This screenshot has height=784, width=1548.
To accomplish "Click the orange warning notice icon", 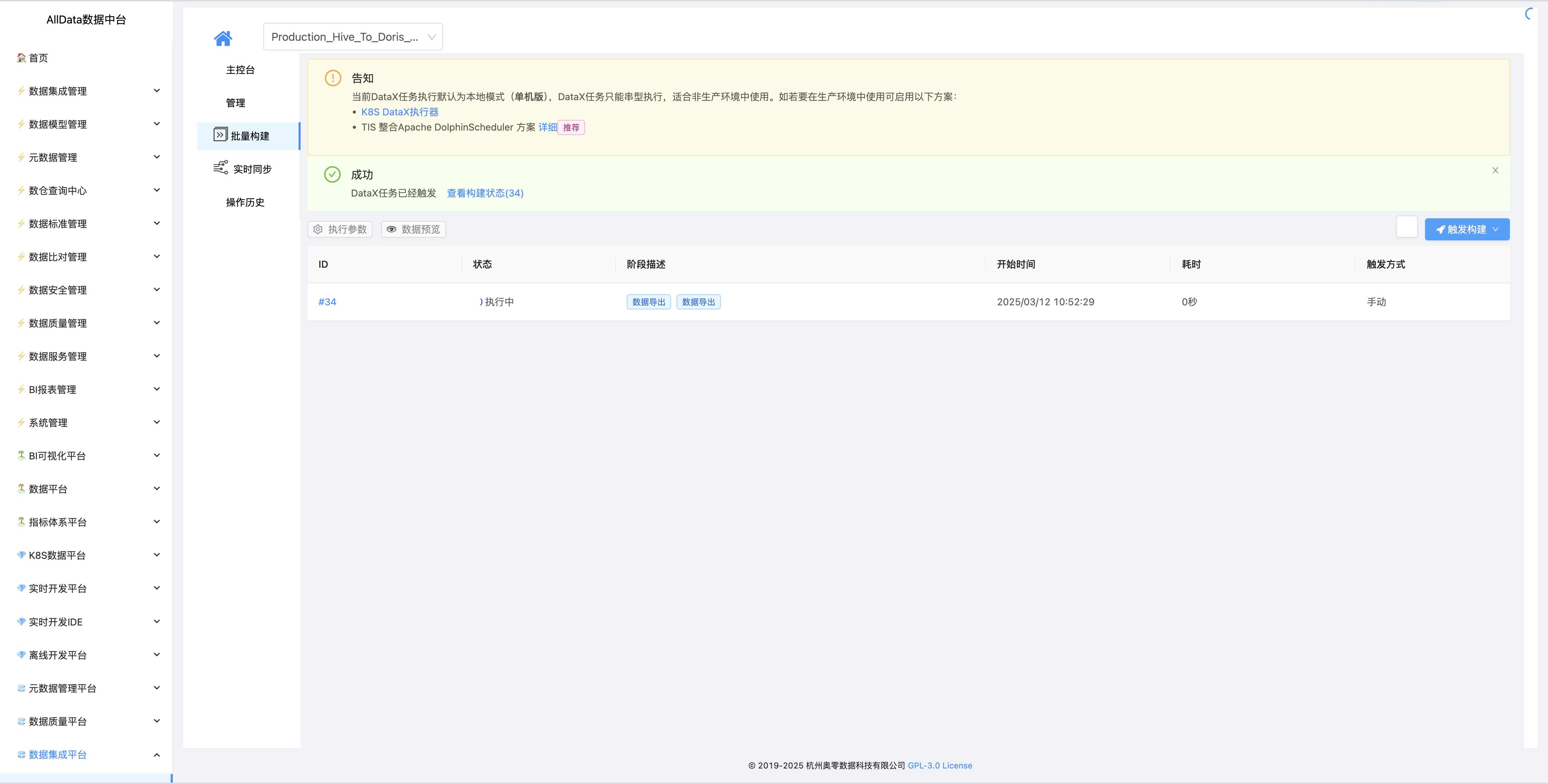I will (x=333, y=78).
